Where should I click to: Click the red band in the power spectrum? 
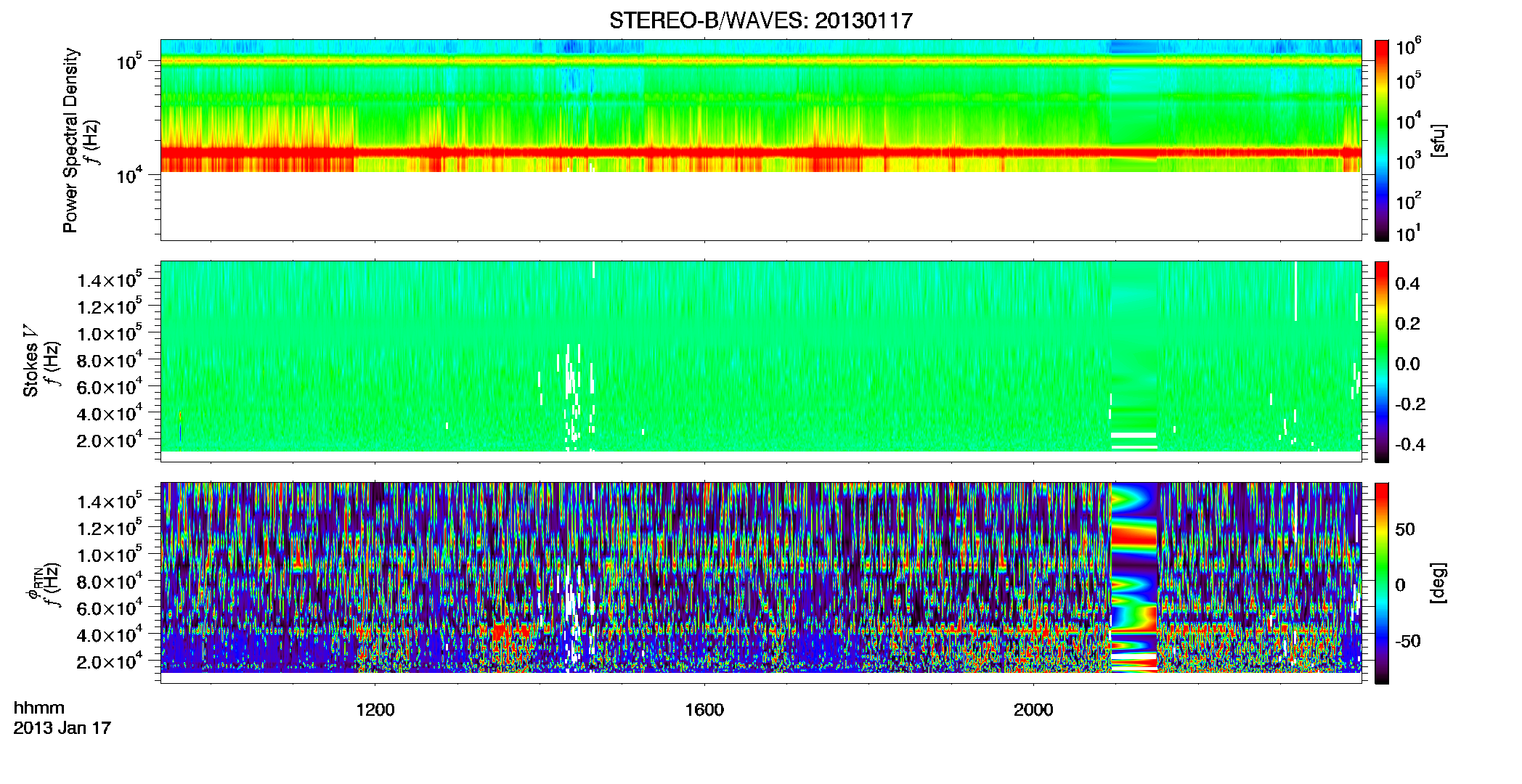tap(760, 152)
